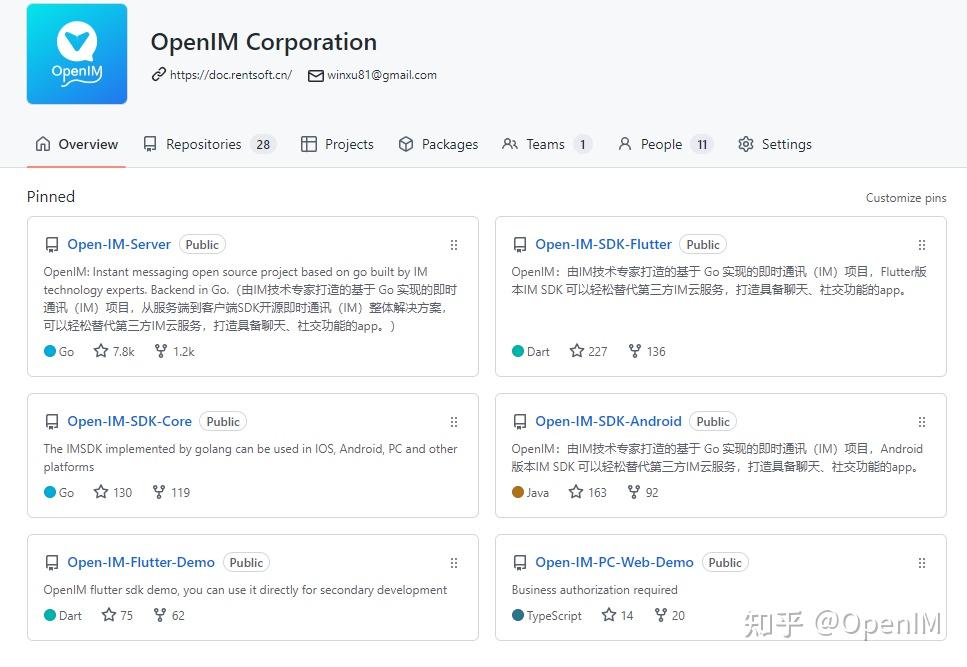This screenshot has width=967, height=667.
Task: Open the Open-IM-SDK-Flutter card handle menu
Action: [921, 244]
